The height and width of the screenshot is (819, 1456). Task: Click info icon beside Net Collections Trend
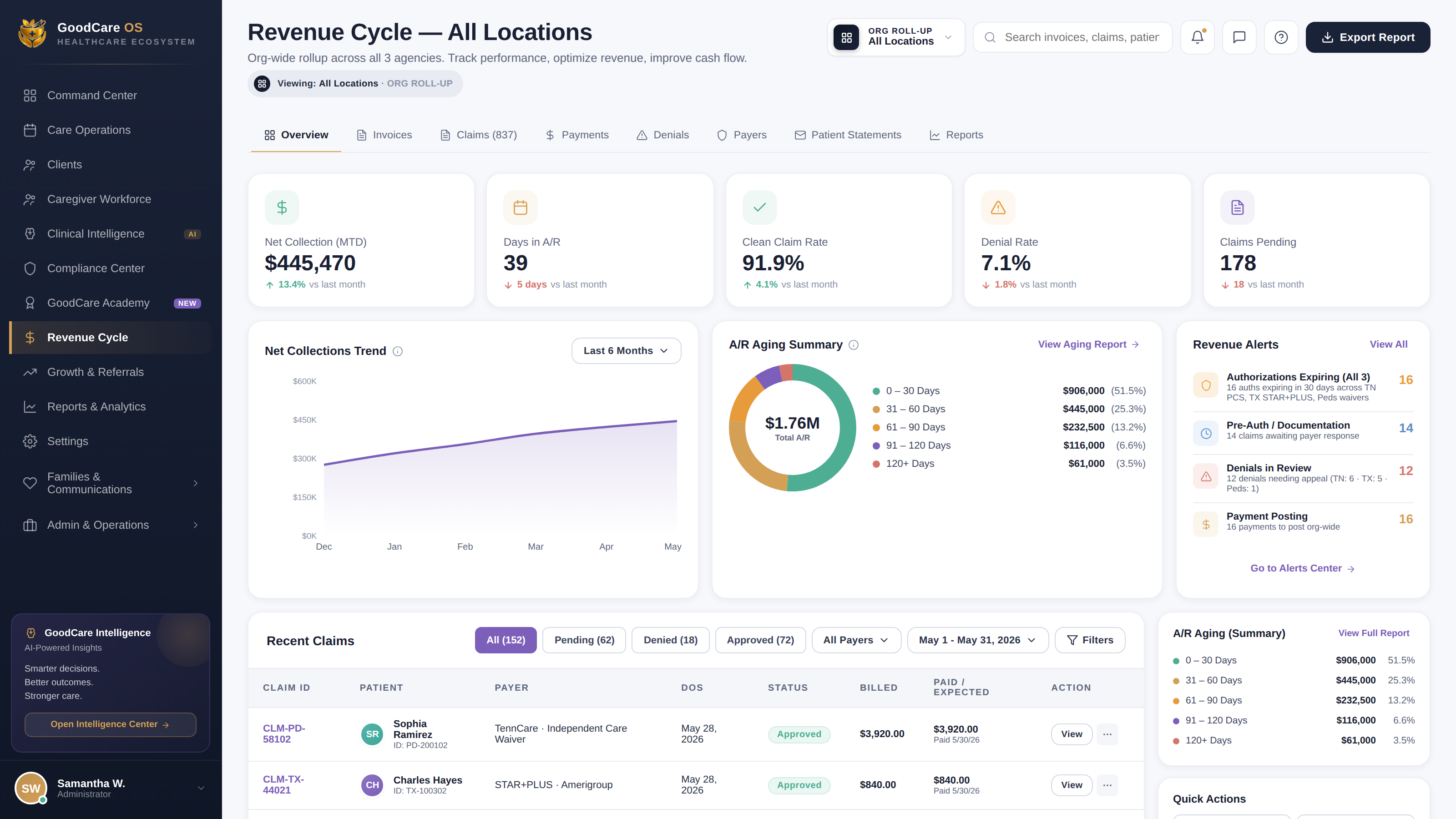[398, 351]
